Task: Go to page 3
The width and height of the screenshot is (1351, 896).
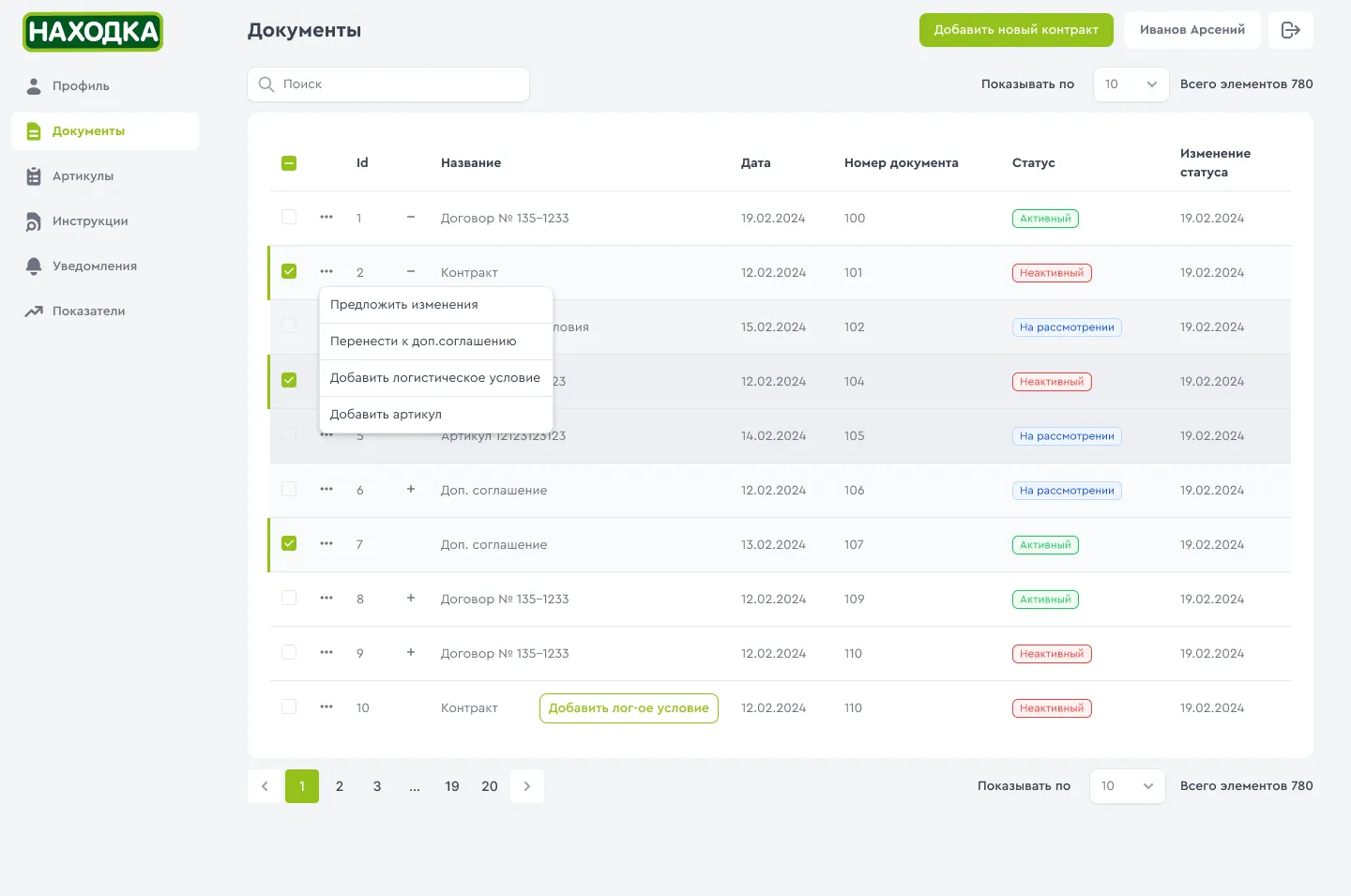Action: [x=377, y=786]
